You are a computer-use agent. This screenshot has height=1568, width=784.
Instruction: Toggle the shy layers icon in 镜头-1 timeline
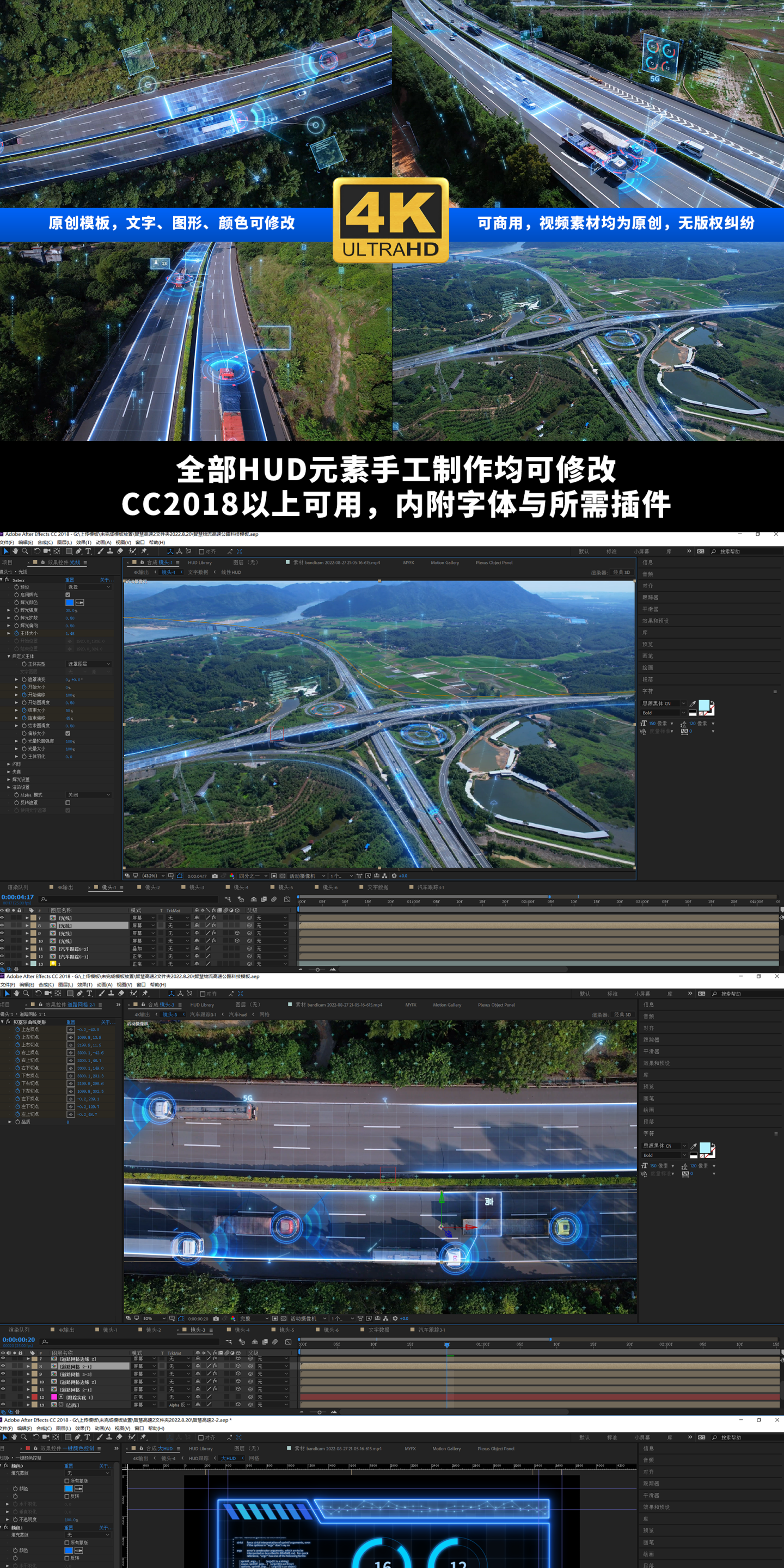(x=254, y=899)
